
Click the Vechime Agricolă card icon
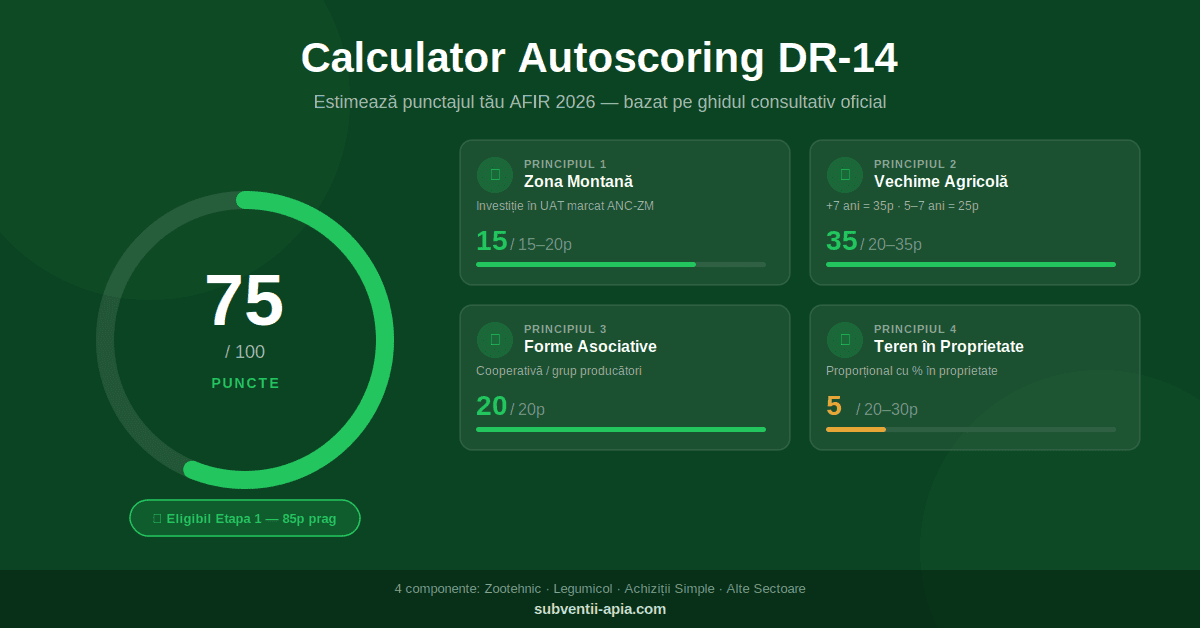point(844,174)
